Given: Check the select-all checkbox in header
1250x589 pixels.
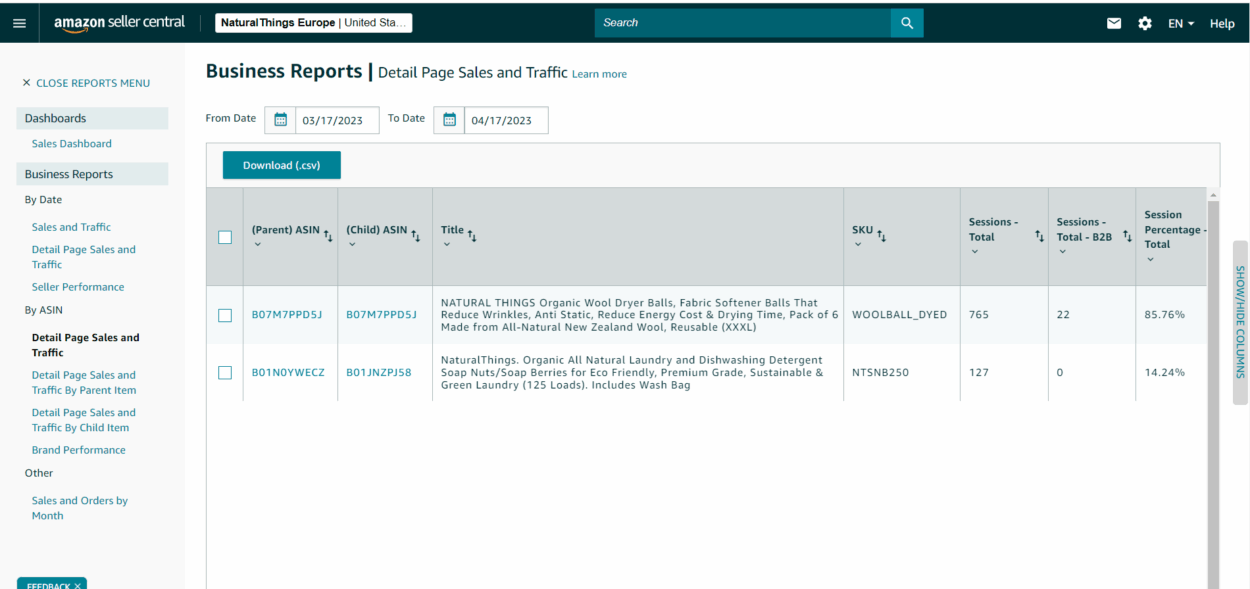Looking at the screenshot, I should pos(225,237).
